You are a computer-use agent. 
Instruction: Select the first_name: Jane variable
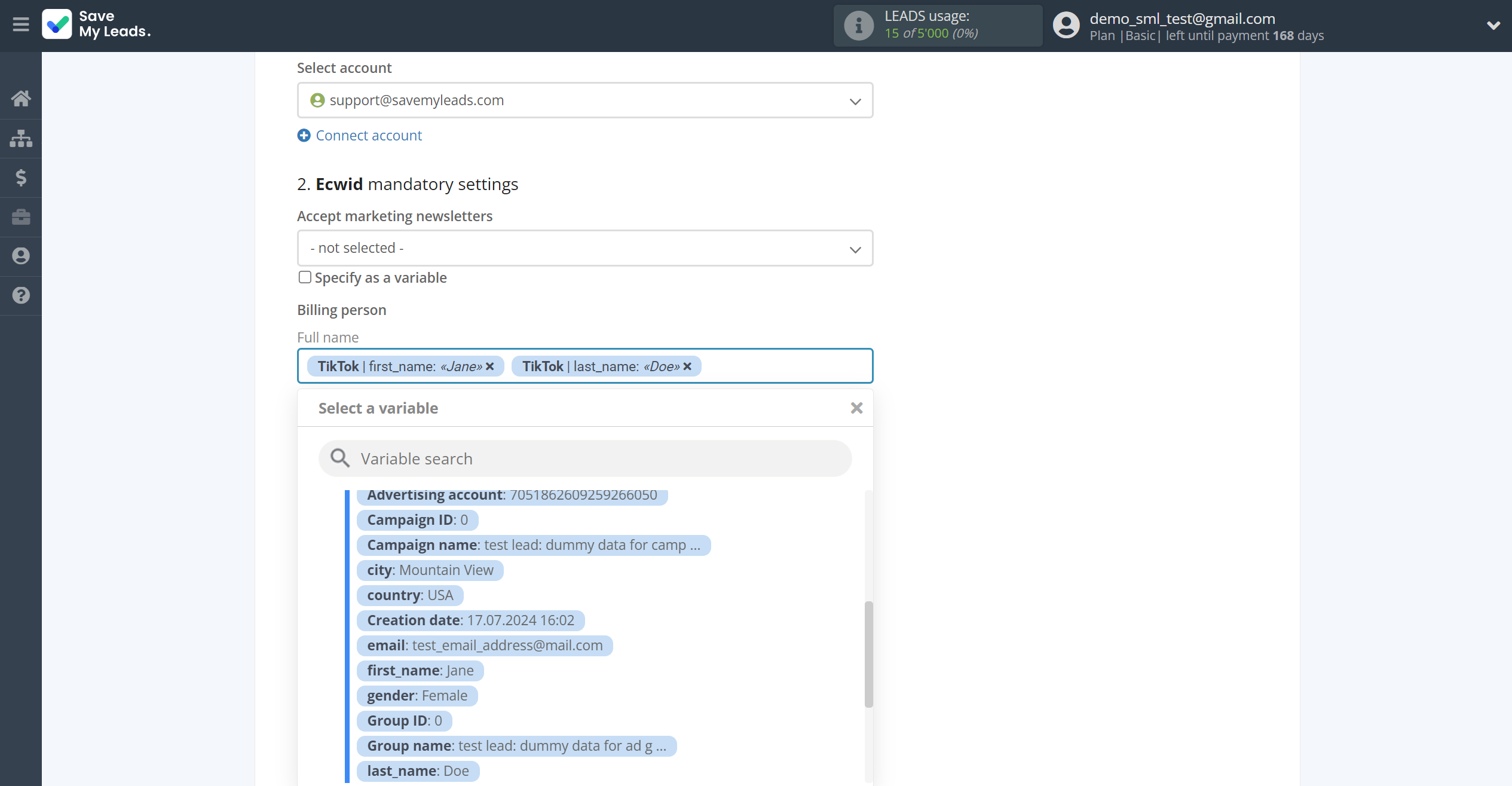420,671
